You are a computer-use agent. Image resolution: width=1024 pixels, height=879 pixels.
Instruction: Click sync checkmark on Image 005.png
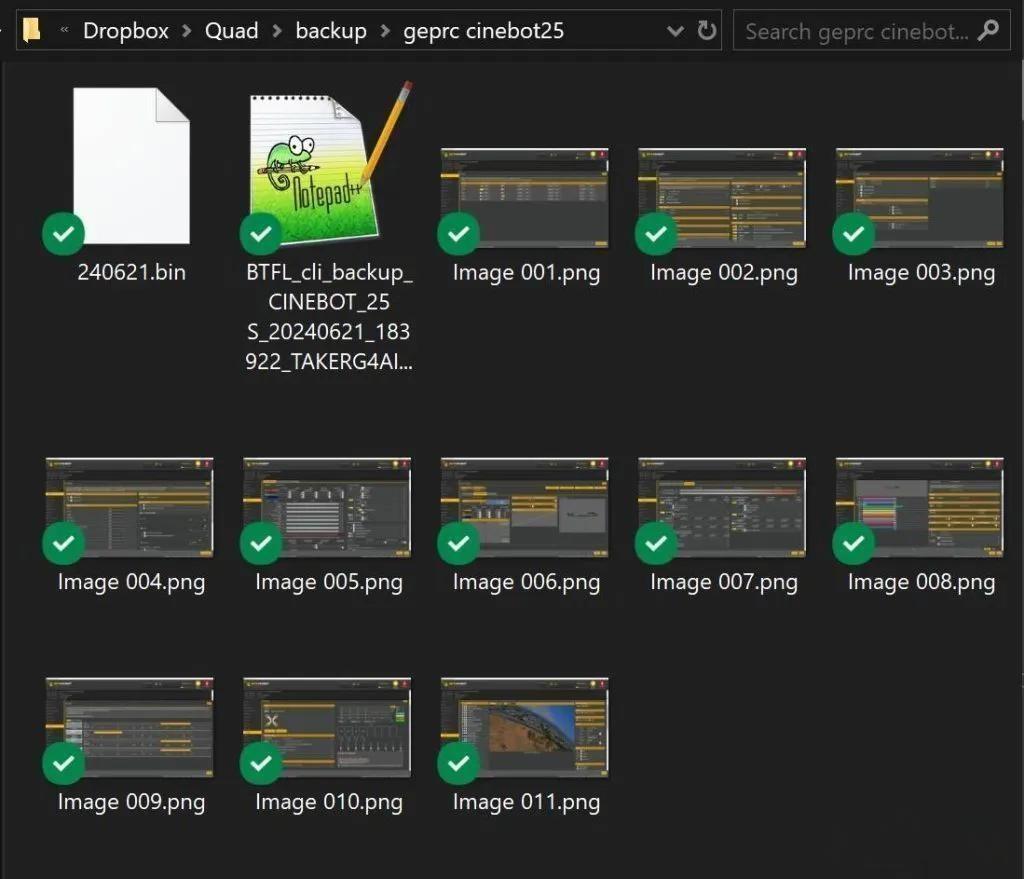[261, 543]
